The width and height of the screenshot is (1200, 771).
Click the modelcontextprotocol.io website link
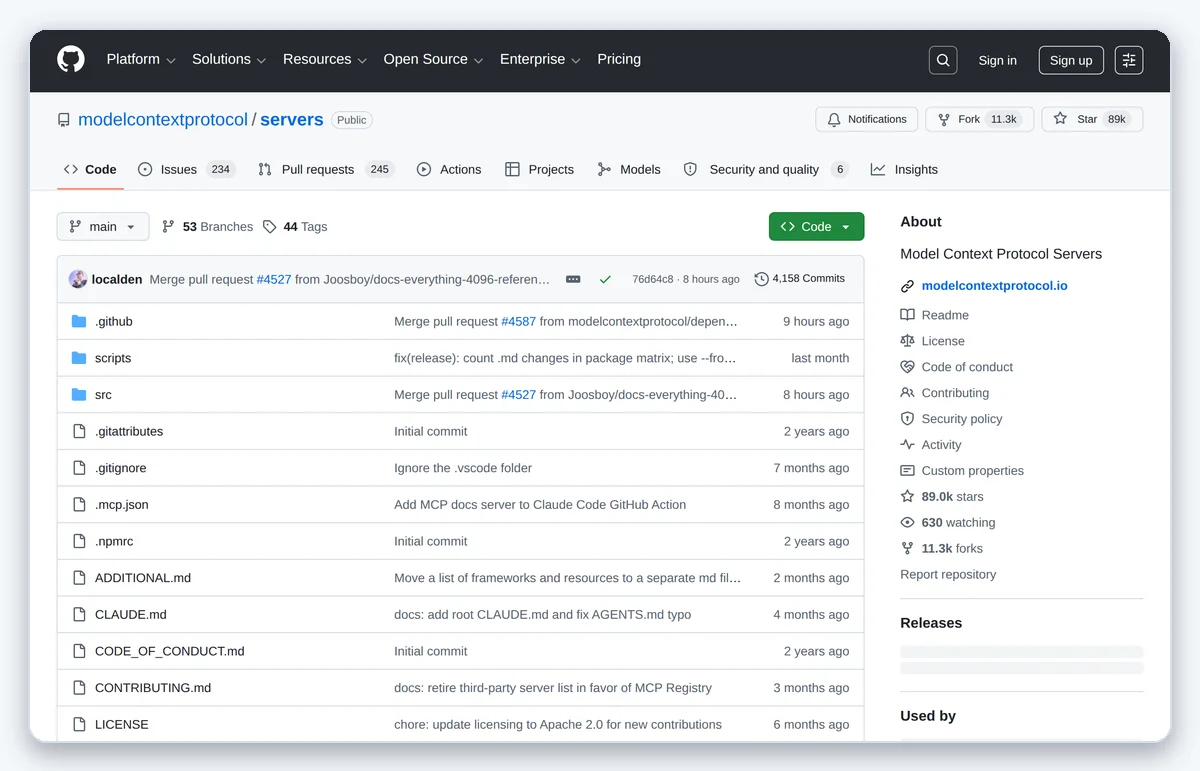click(994, 286)
